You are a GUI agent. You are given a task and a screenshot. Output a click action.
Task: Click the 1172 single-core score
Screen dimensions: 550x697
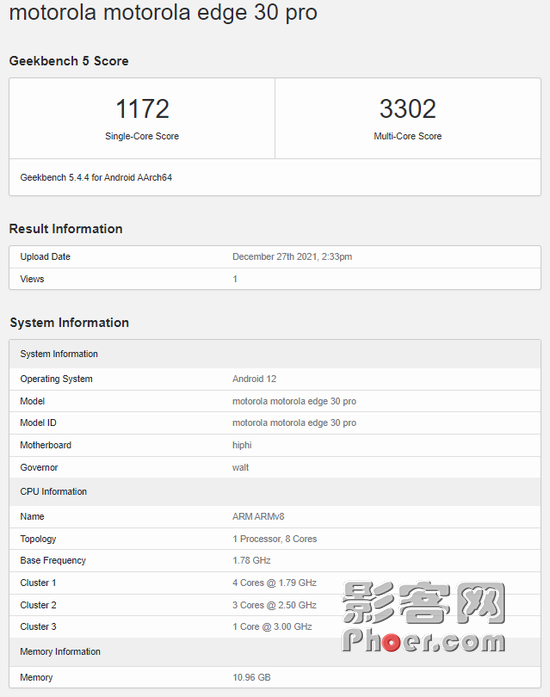point(142,109)
